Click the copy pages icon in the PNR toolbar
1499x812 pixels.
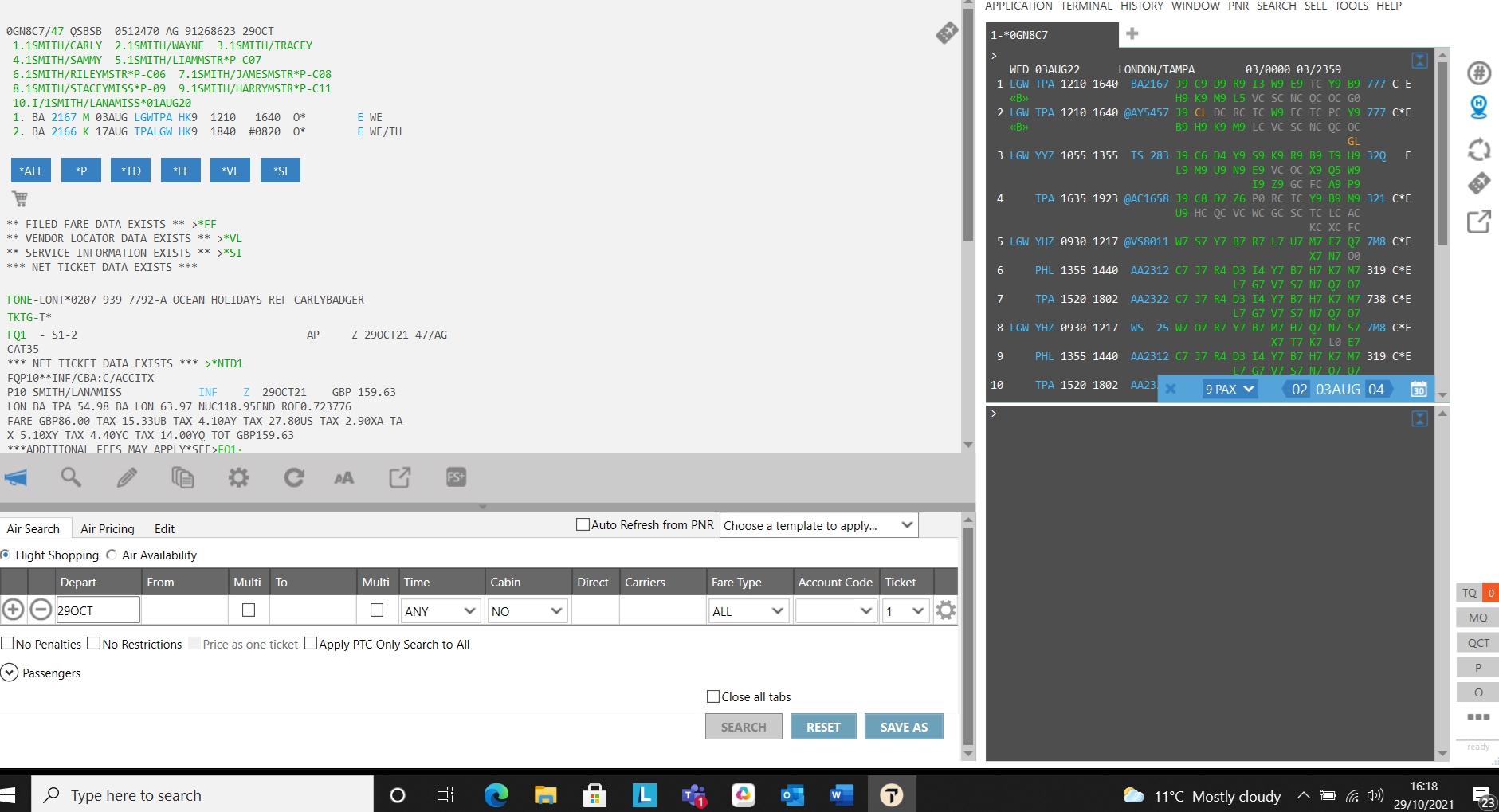tap(182, 477)
